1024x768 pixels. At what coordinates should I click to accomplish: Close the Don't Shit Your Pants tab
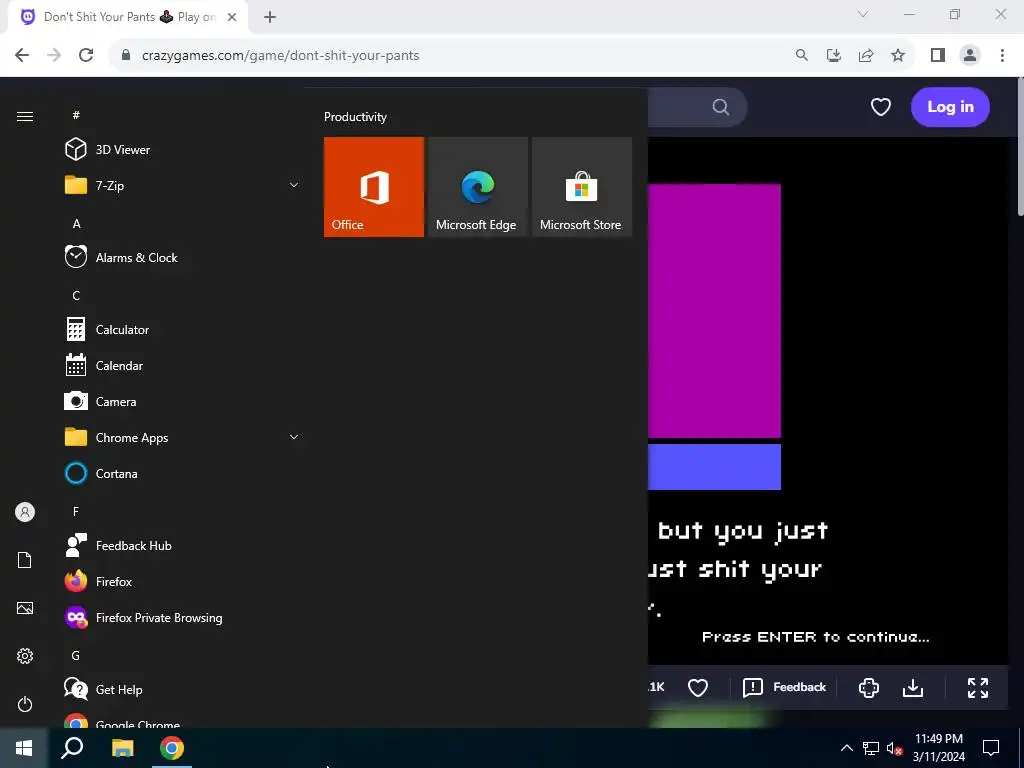coord(232,17)
